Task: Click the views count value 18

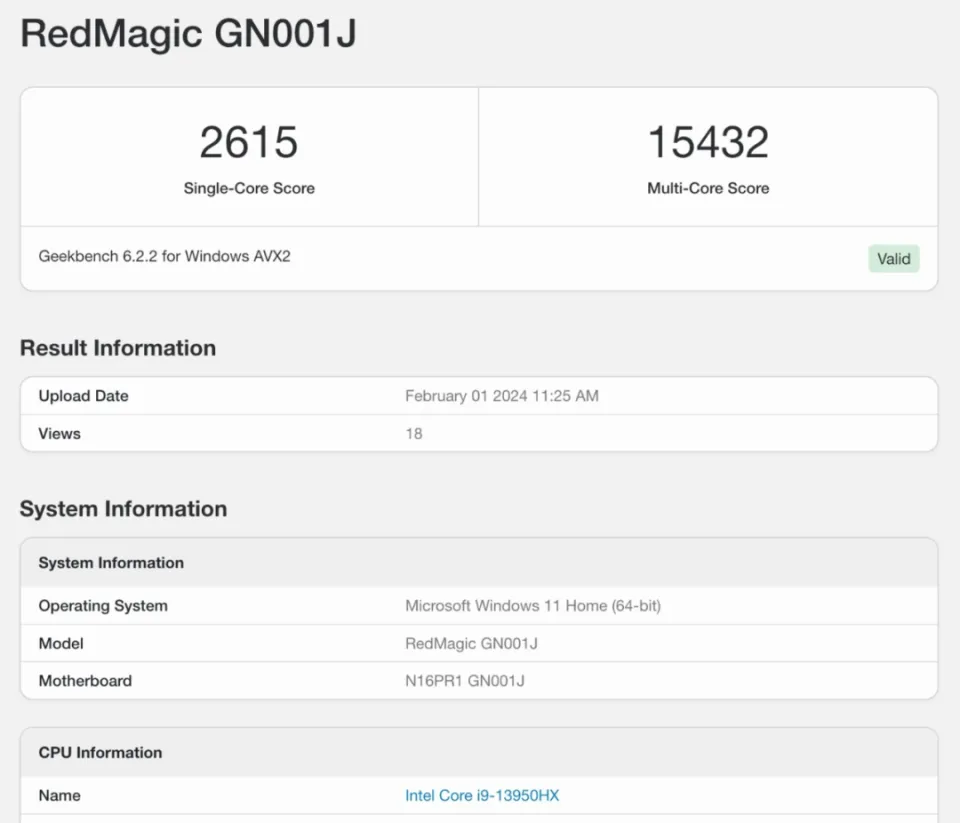Action: [414, 434]
